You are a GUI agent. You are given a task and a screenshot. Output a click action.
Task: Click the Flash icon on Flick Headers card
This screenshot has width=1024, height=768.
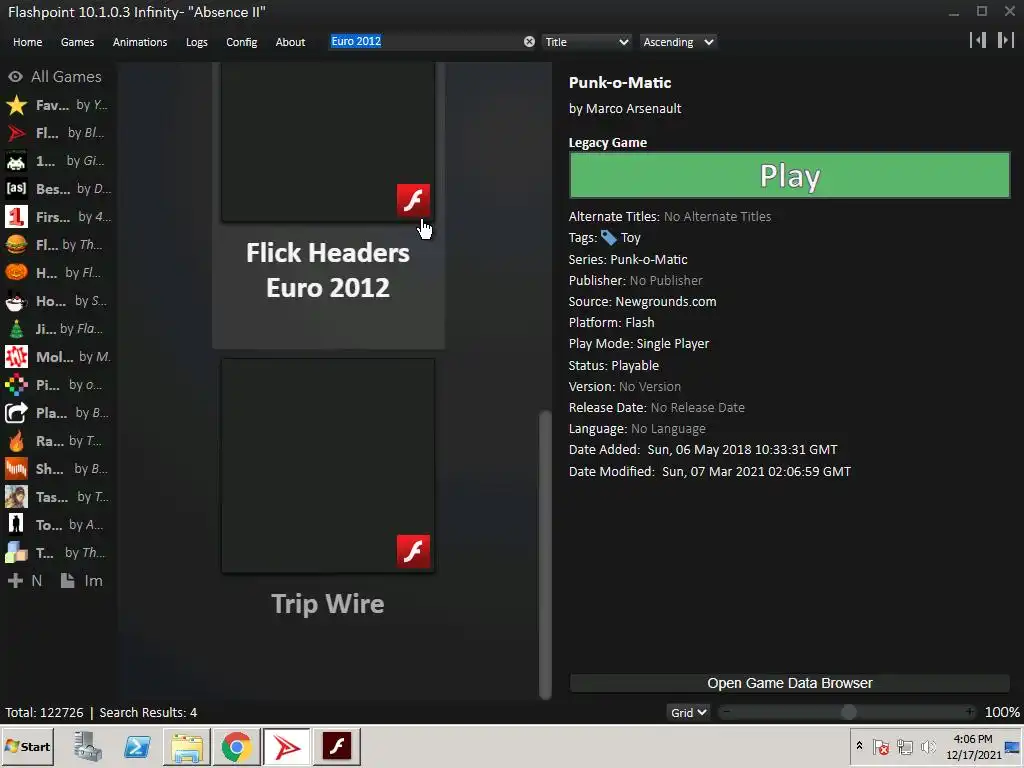point(413,200)
